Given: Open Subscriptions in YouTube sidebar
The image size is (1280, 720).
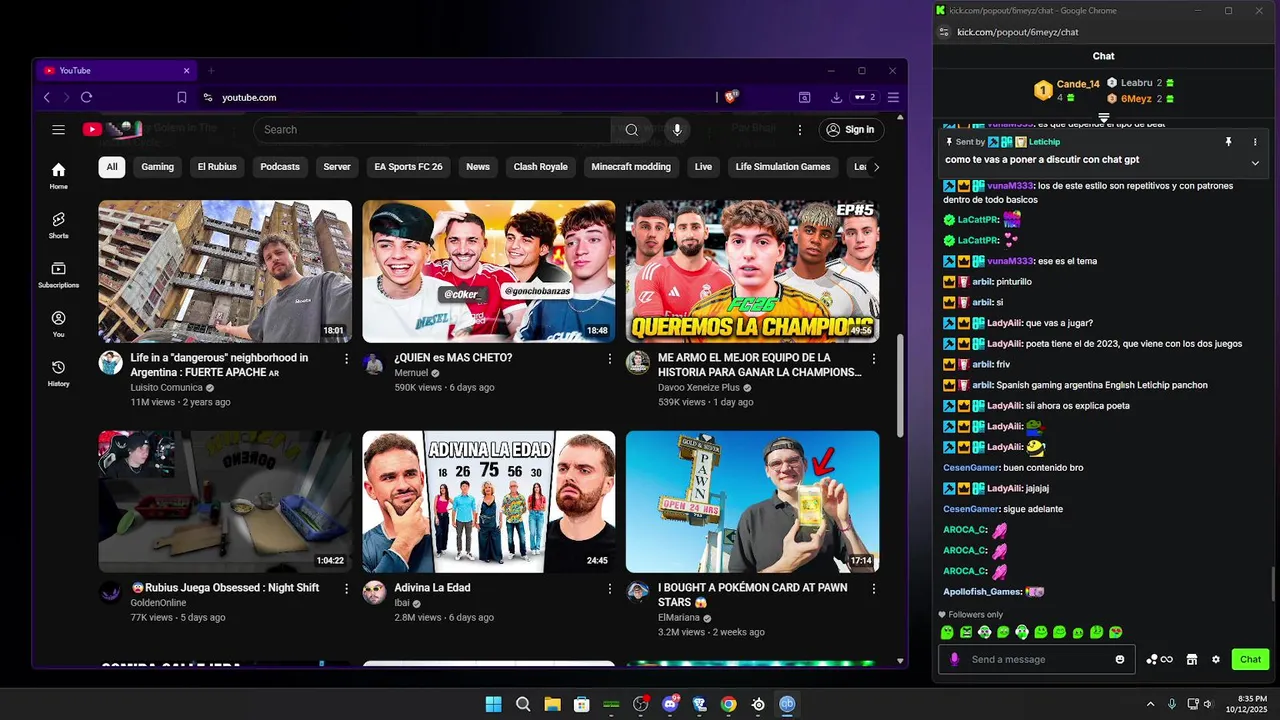Looking at the screenshot, I should click(x=59, y=274).
